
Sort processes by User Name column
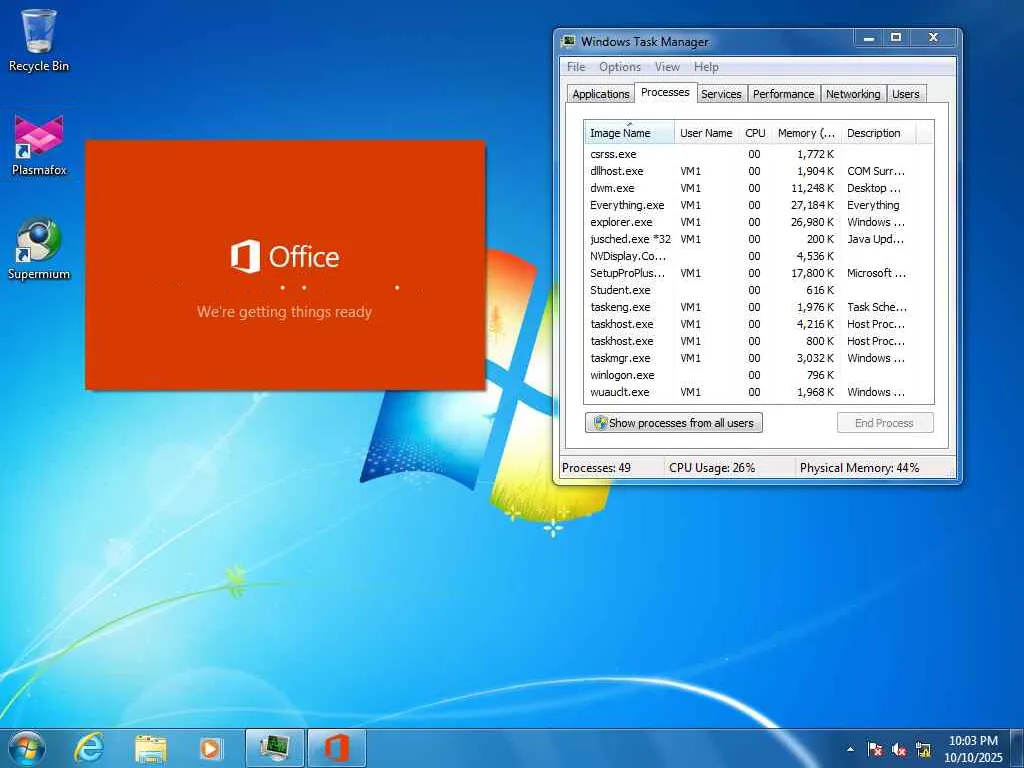click(x=706, y=133)
